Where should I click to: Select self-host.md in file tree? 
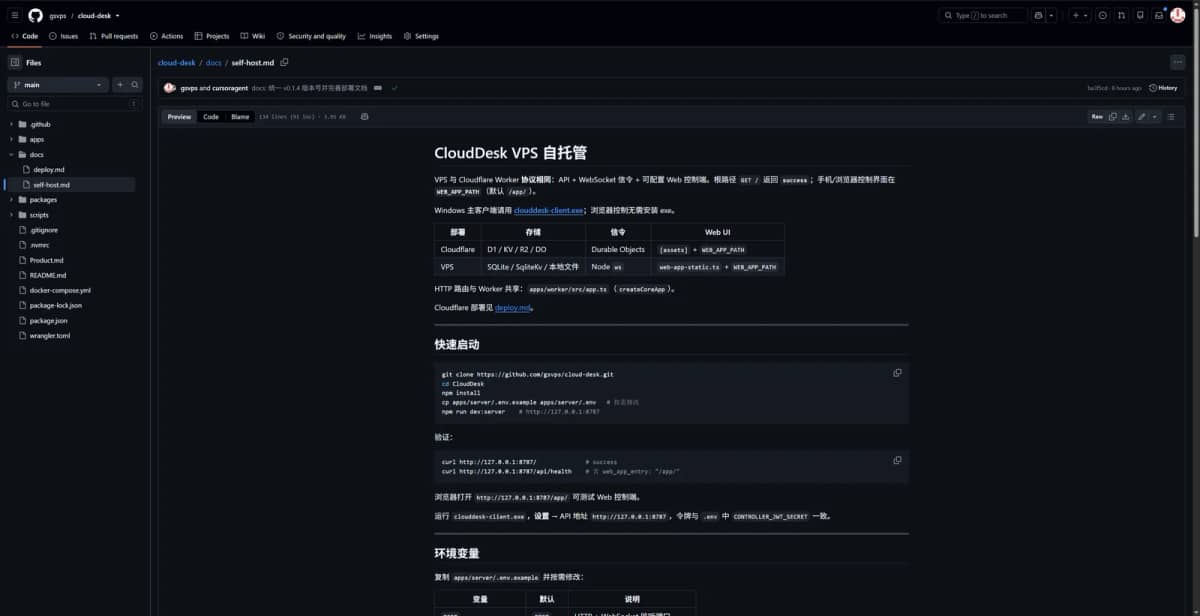(51, 185)
